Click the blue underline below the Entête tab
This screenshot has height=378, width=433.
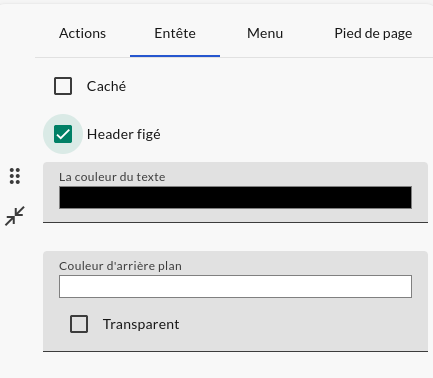coord(175,56)
